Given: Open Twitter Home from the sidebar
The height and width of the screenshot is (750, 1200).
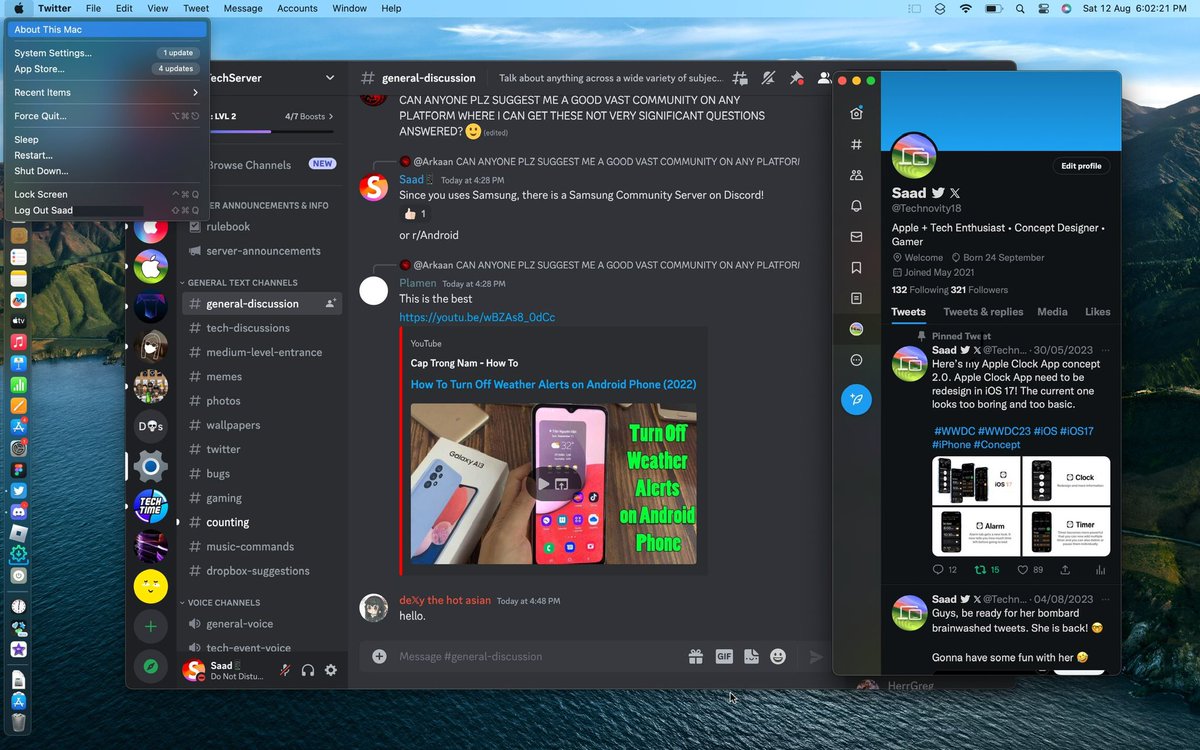Looking at the screenshot, I should (856, 114).
